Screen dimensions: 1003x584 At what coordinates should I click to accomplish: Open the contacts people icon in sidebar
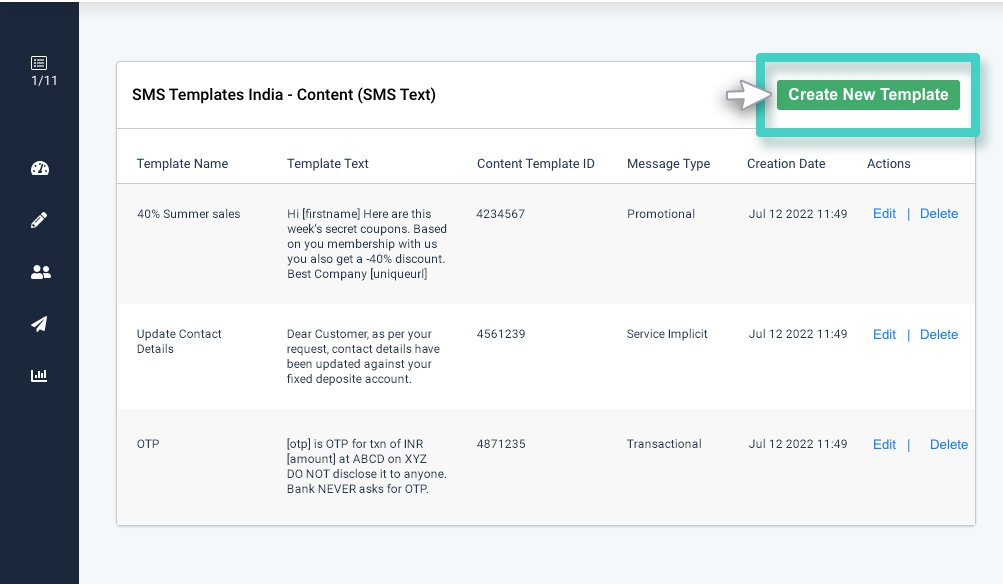tap(39, 272)
